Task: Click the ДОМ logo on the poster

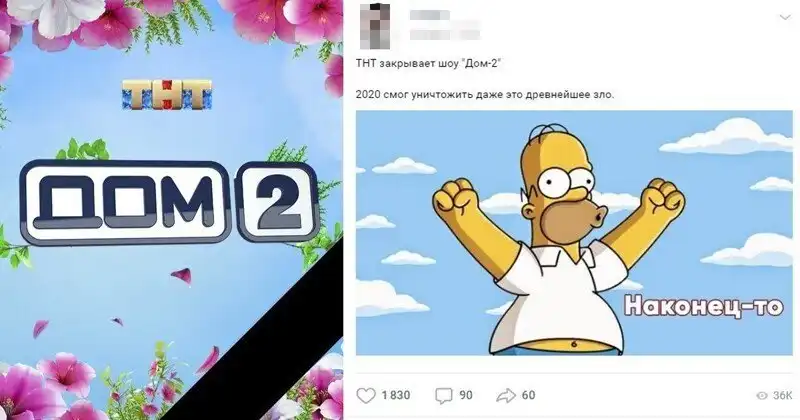Action: [x=126, y=202]
